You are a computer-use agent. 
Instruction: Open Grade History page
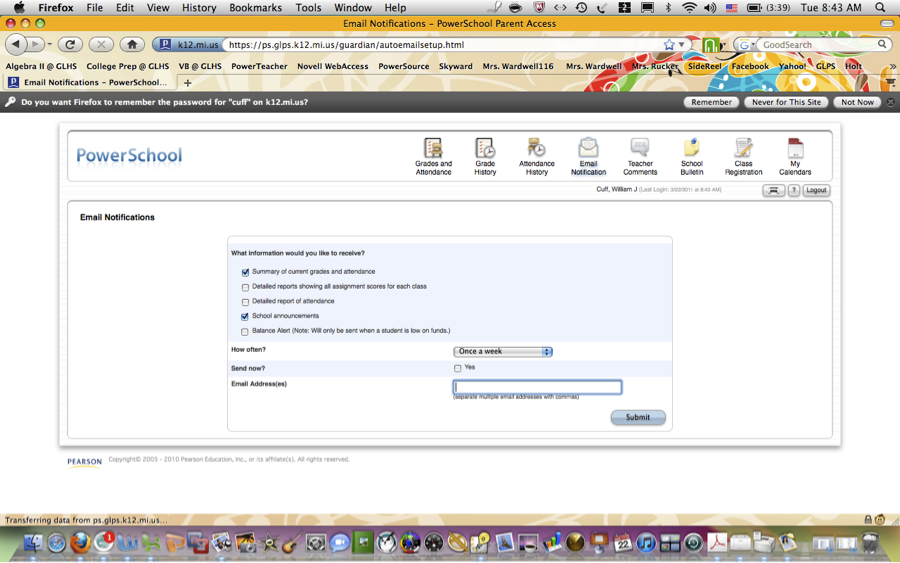pos(485,156)
